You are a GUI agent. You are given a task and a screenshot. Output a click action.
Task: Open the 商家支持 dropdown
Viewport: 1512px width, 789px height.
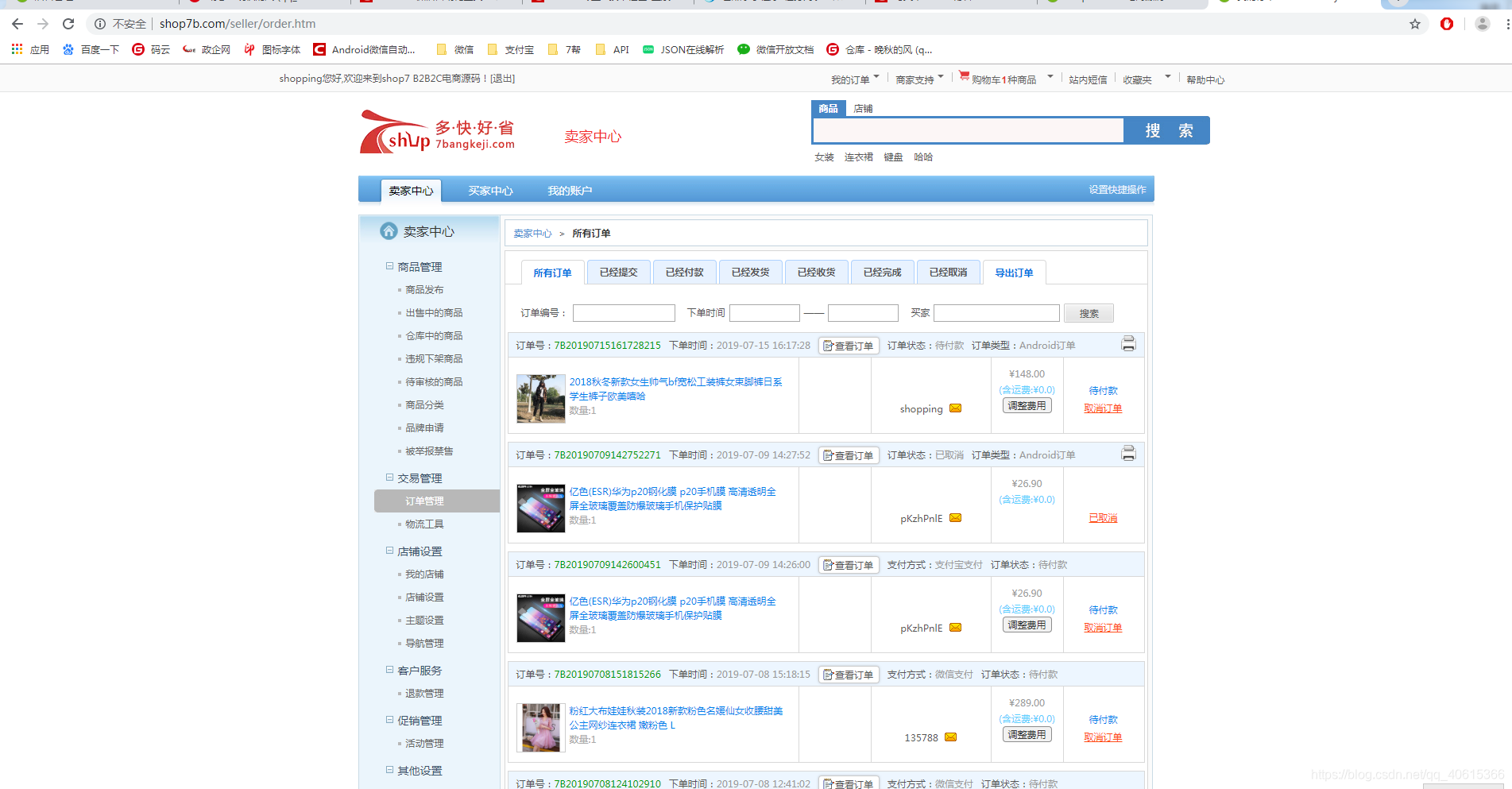click(918, 78)
